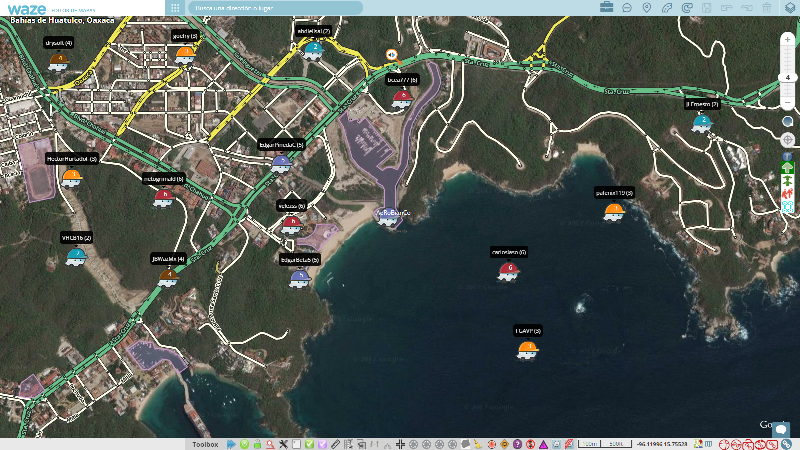This screenshot has width=800, height=450.
Task: Zoom in with the plus button
Action: [787, 39]
